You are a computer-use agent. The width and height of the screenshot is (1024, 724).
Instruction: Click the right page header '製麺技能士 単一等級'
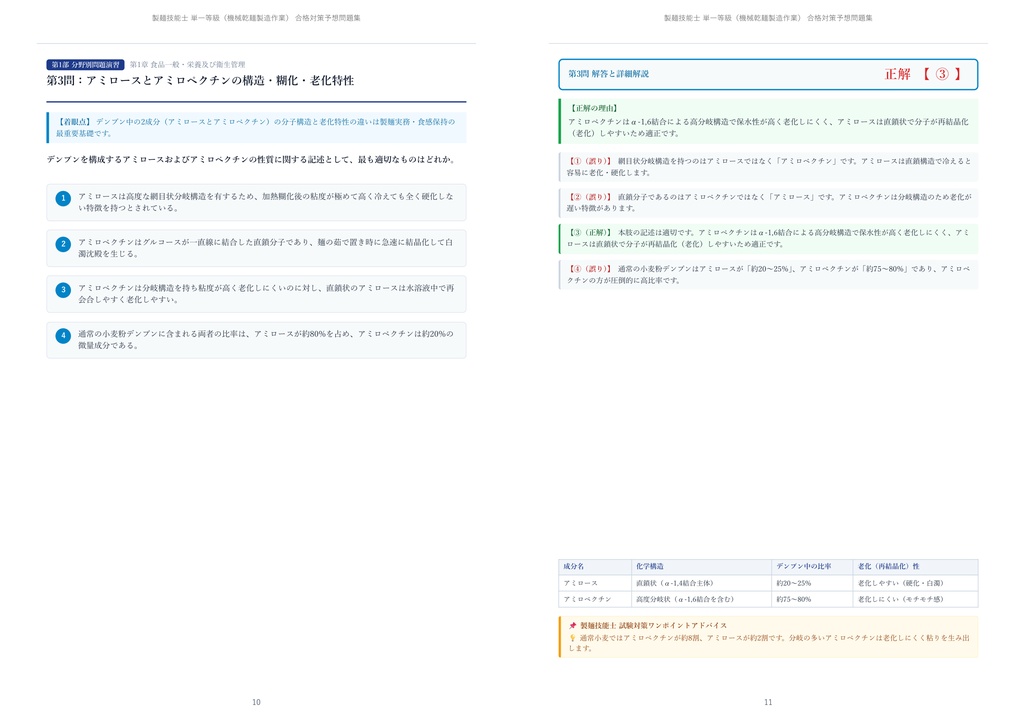(768, 18)
